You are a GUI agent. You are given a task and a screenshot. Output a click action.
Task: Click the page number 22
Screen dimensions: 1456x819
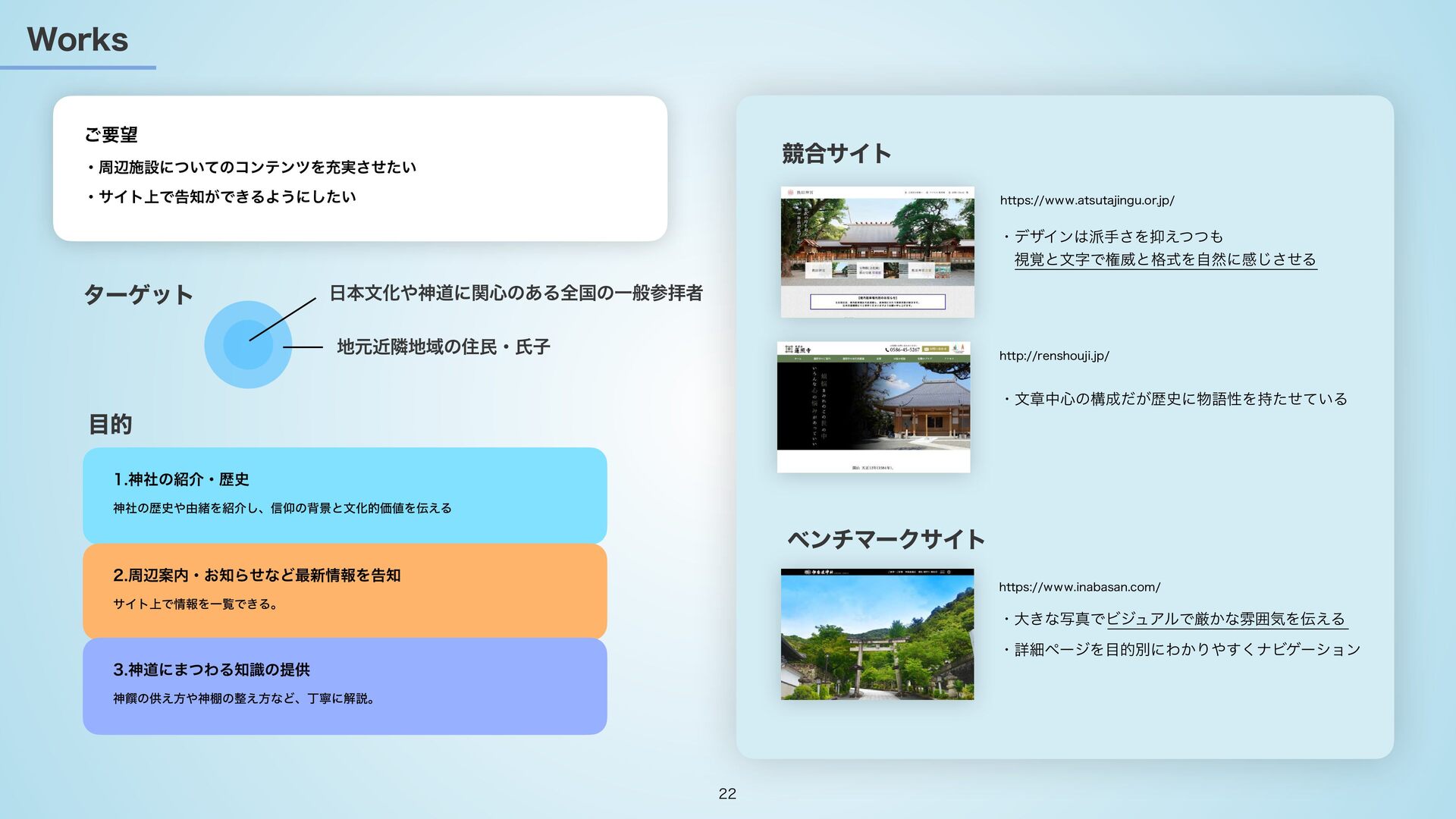727,793
